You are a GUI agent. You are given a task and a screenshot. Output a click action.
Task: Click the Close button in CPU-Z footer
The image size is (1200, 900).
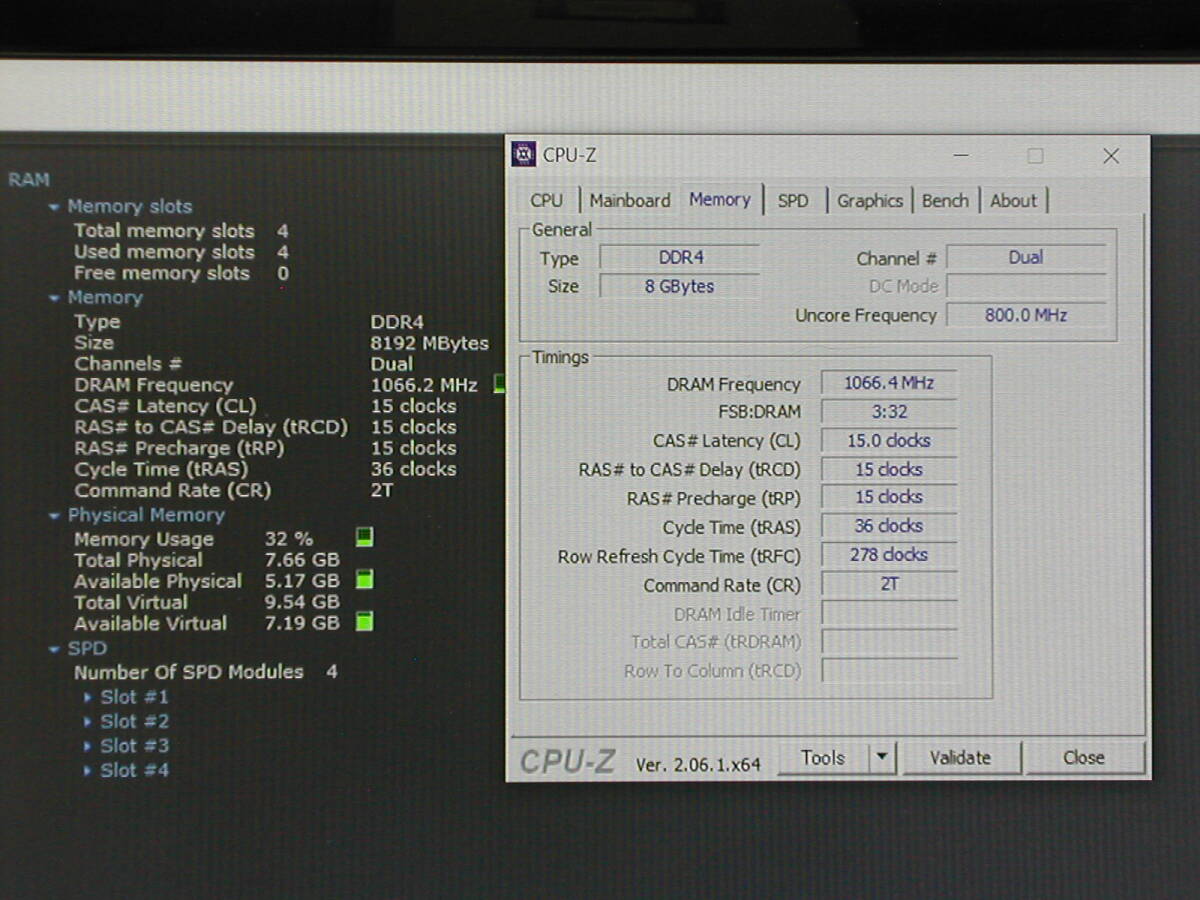tap(1084, 757)
